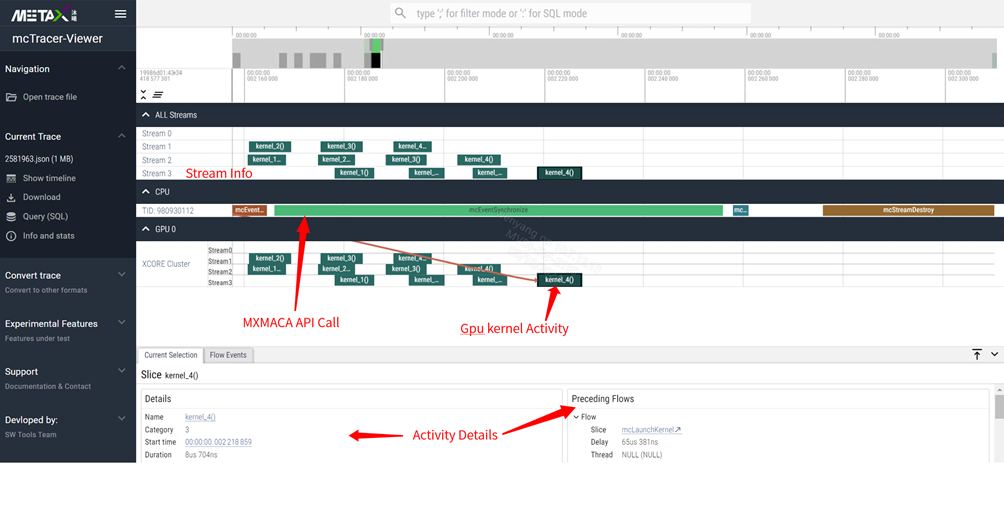Move details panel to top with arrow icon
Screen dimensions: 1004x518
[977, 355]
